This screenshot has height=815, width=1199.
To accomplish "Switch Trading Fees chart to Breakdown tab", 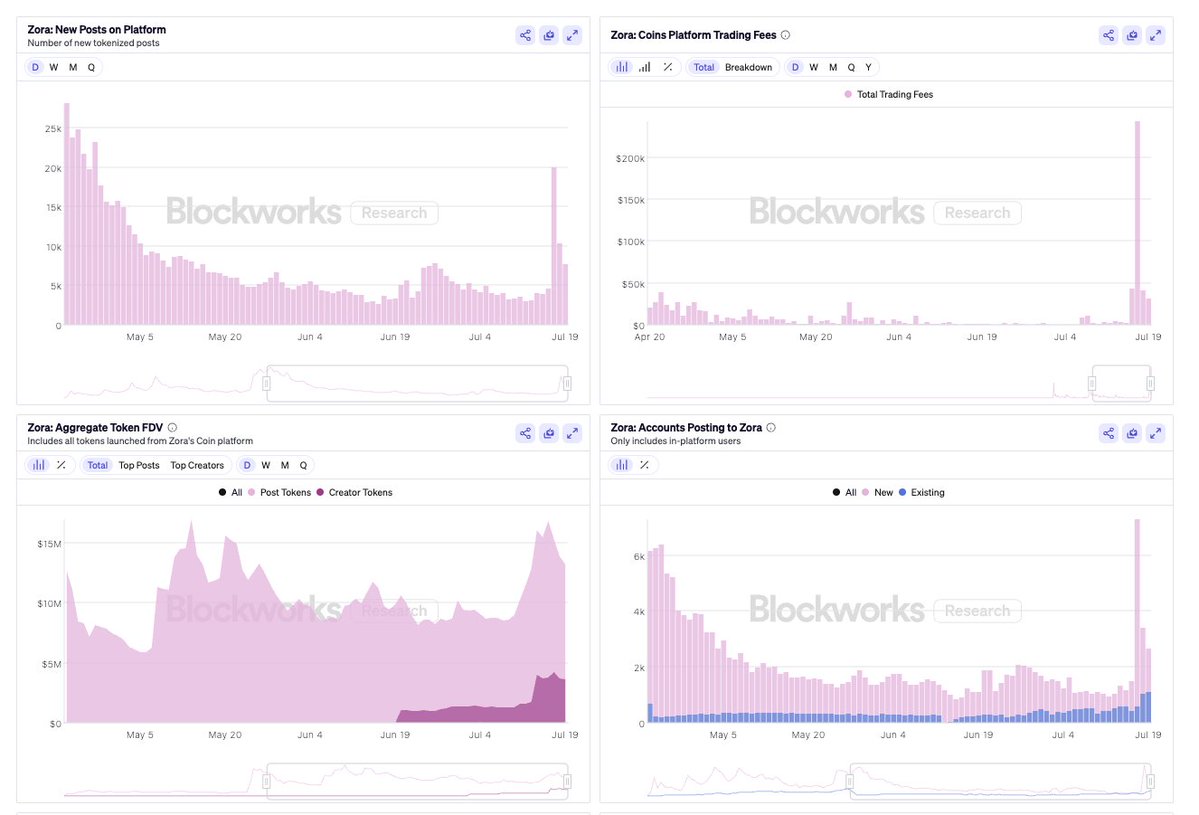I will tap(749, 67).
